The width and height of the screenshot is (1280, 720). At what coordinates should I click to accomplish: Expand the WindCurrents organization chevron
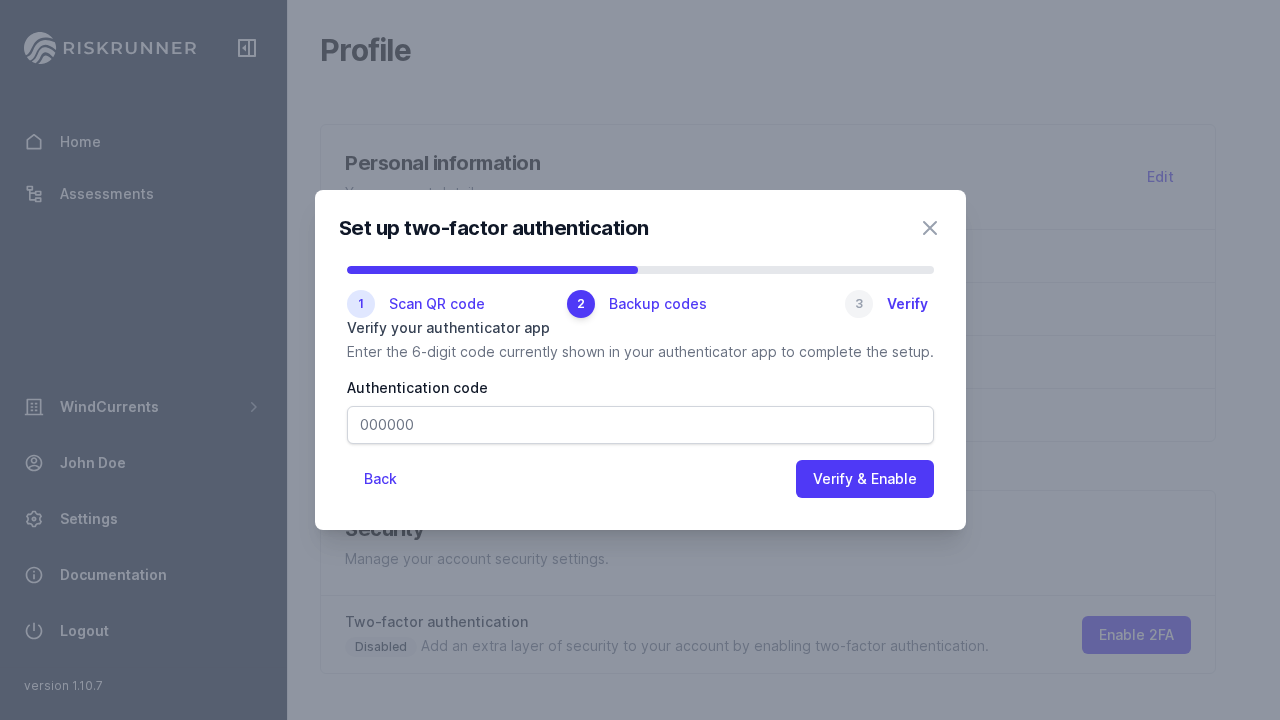pos(254,407)
